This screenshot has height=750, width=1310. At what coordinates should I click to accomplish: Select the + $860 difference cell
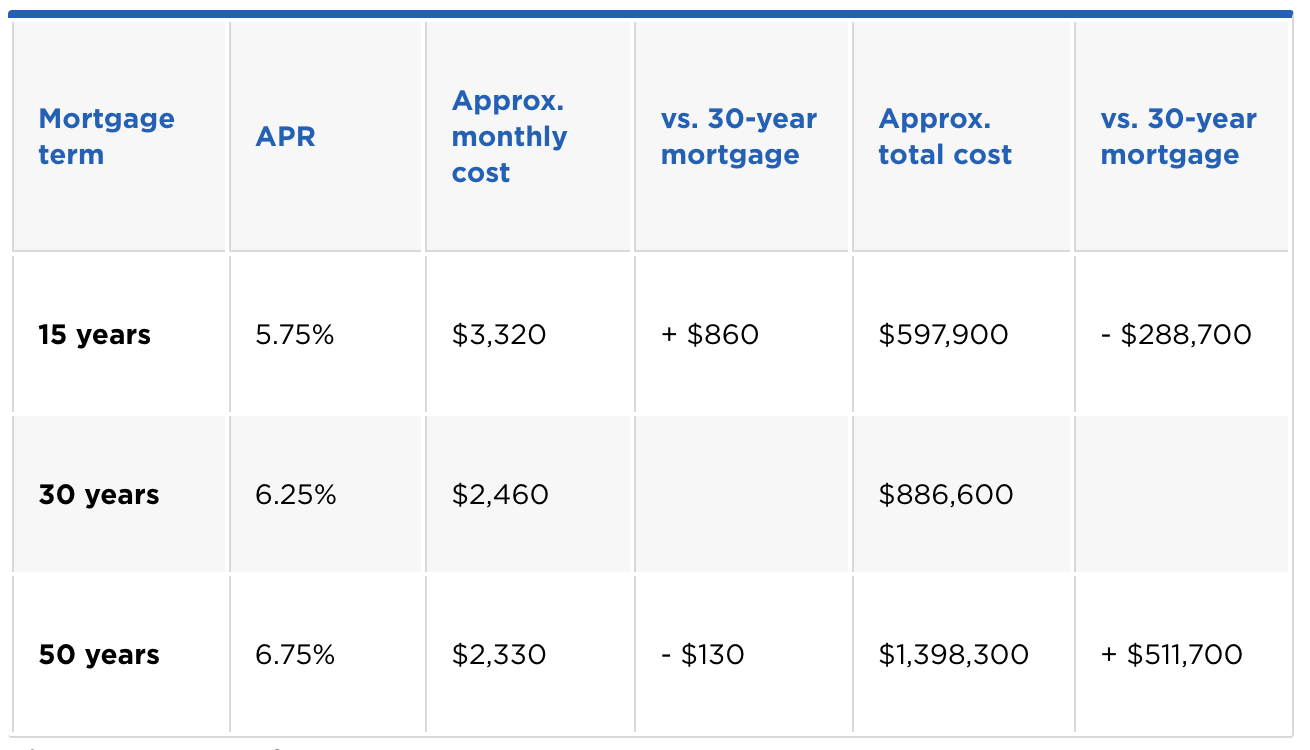coord(710,334)
